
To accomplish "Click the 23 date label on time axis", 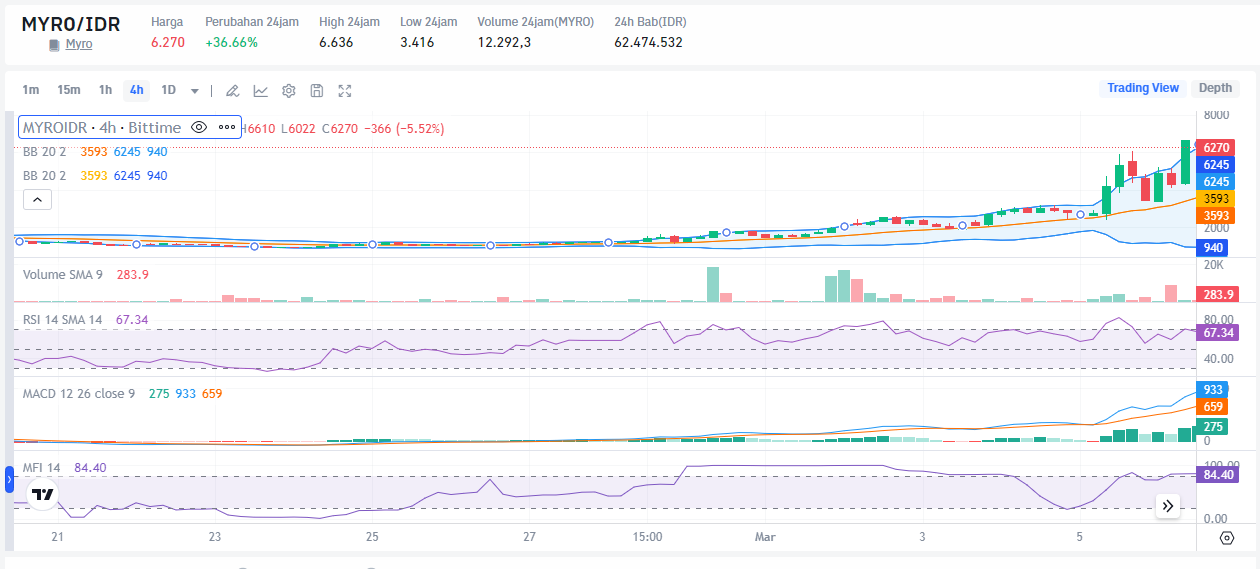I will 215,537.
